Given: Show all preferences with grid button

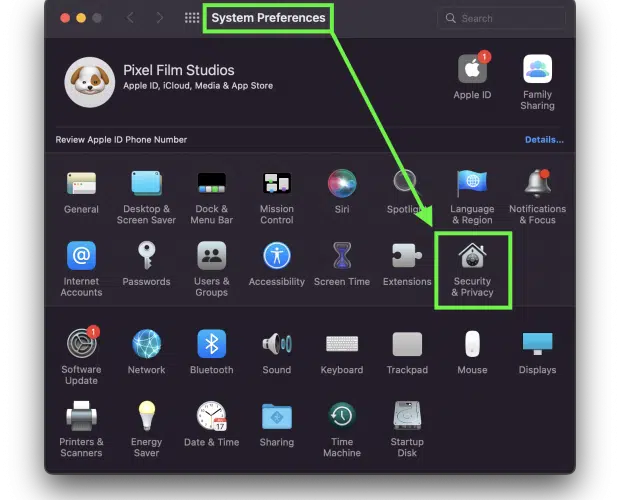Looking at the screenshot, I should coord(192,18).
